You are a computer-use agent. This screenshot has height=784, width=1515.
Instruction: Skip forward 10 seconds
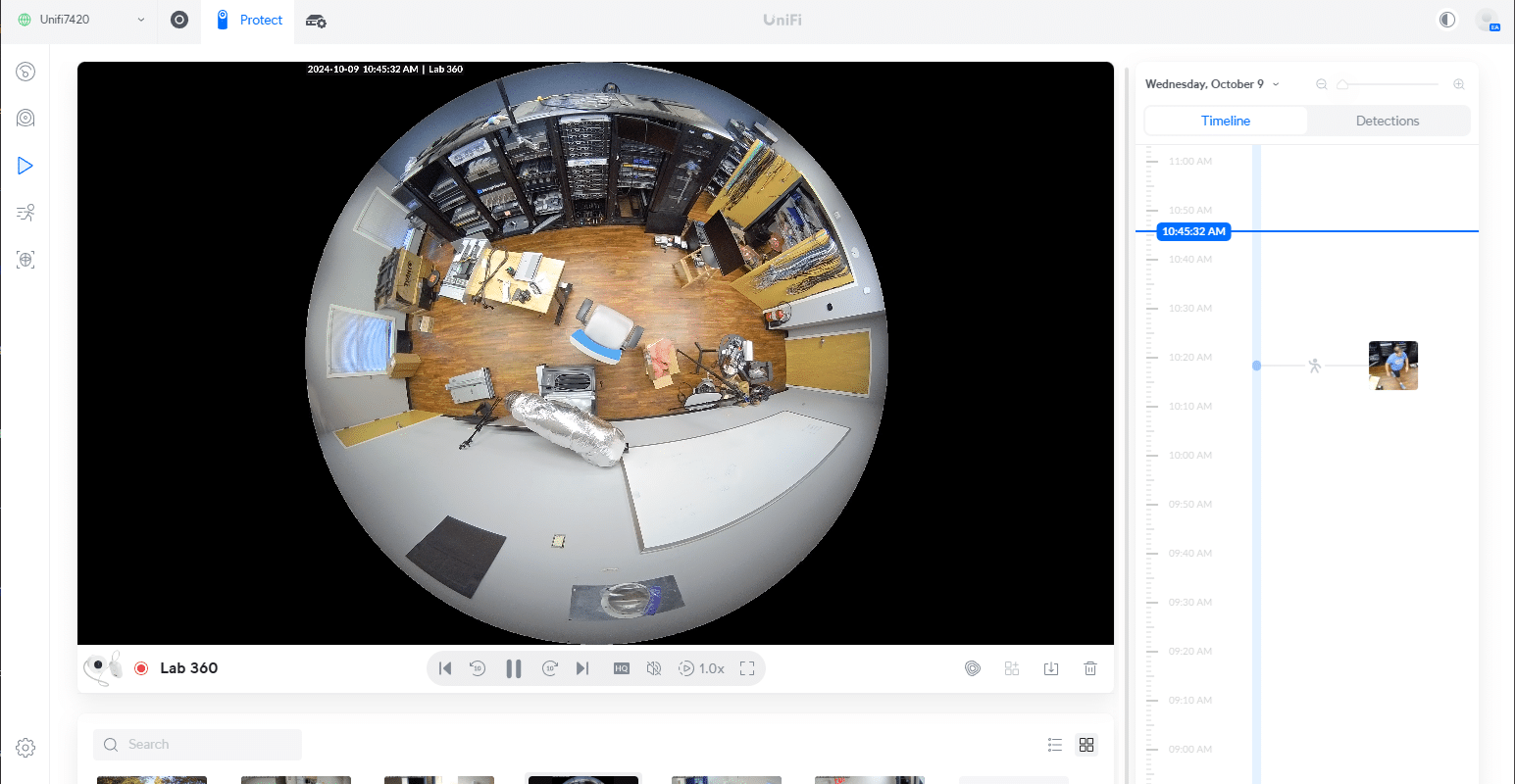[x=550, y=668]
